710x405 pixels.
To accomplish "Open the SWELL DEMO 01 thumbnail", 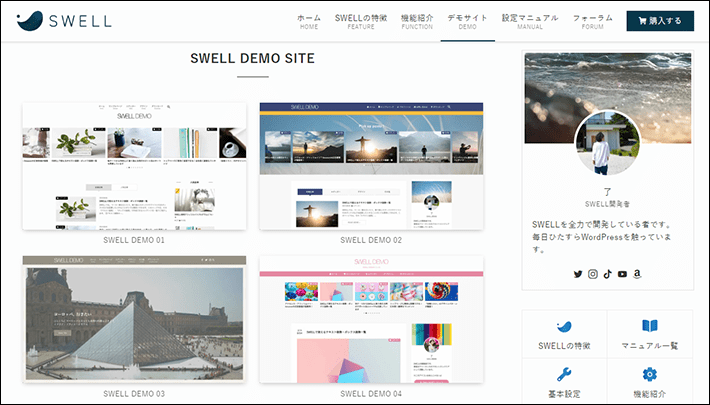I will [x=134, y=165].
